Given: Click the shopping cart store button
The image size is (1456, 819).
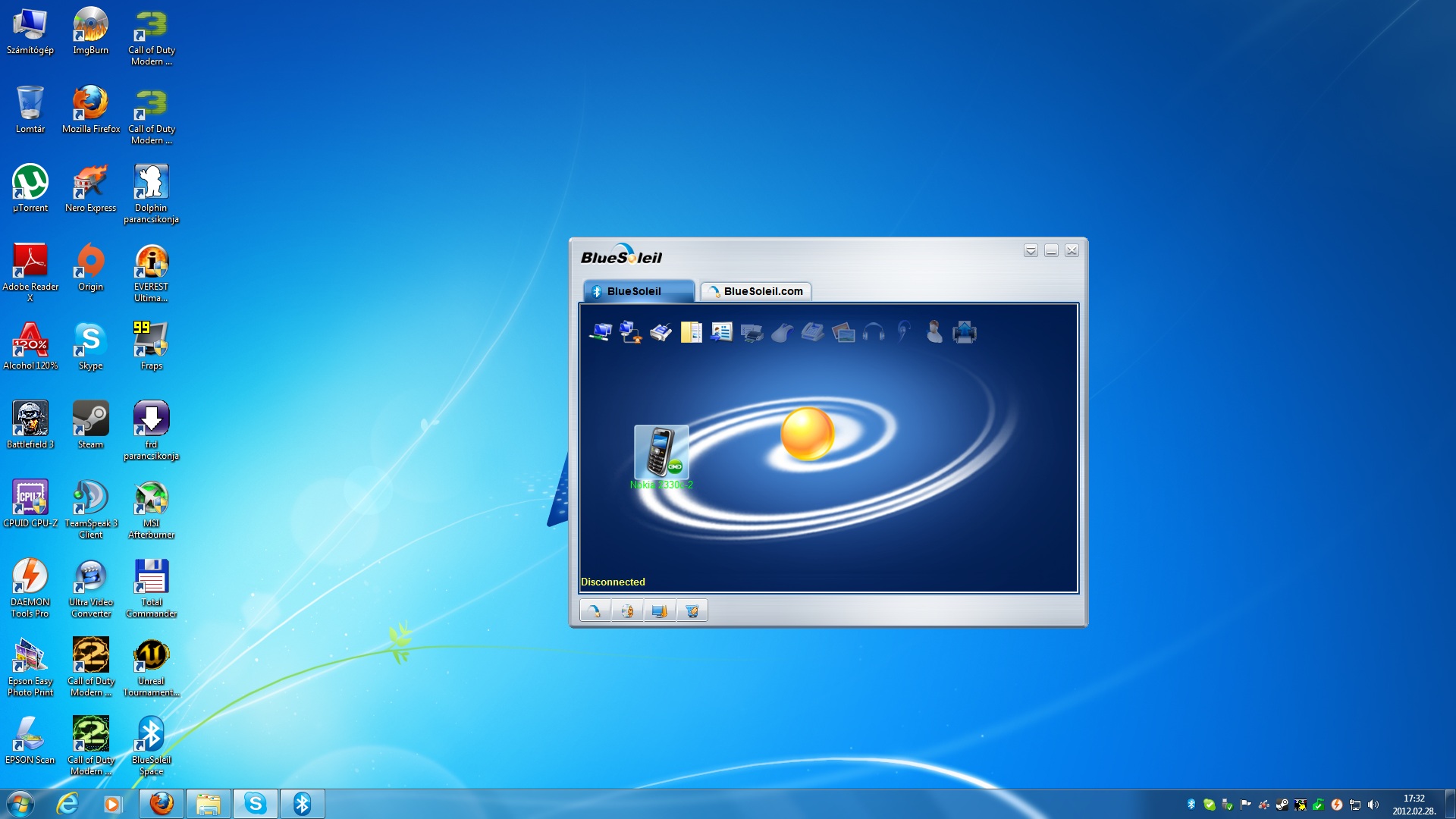Looking at the screenshot, I should coord(692,610).
